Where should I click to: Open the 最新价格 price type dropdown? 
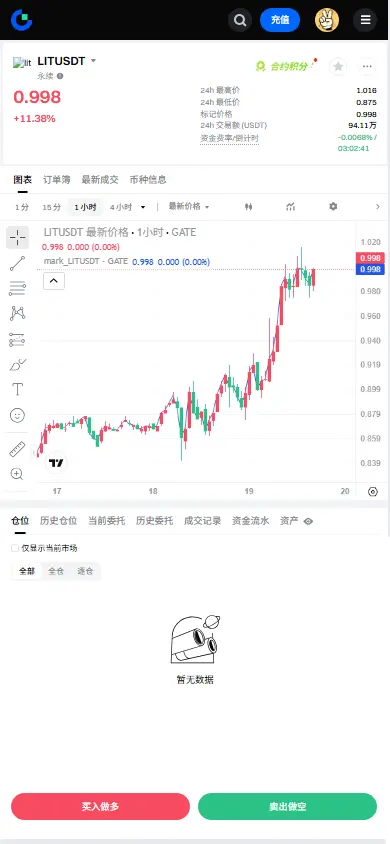point(189,207)
